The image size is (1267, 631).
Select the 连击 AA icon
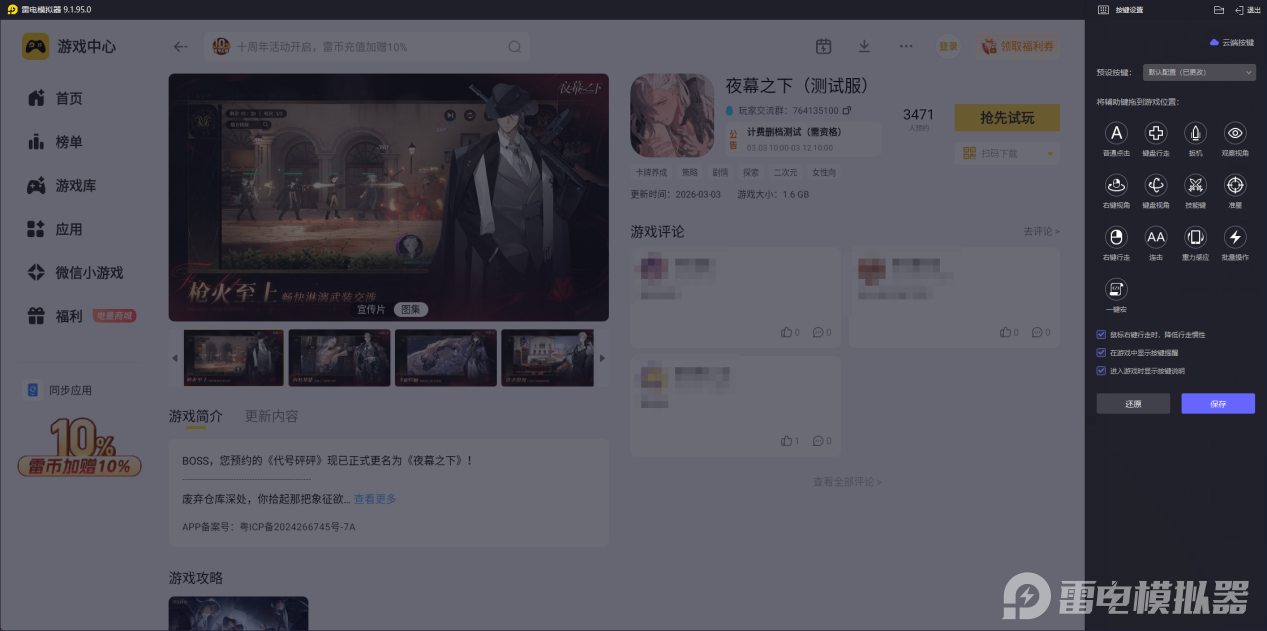1156,237
